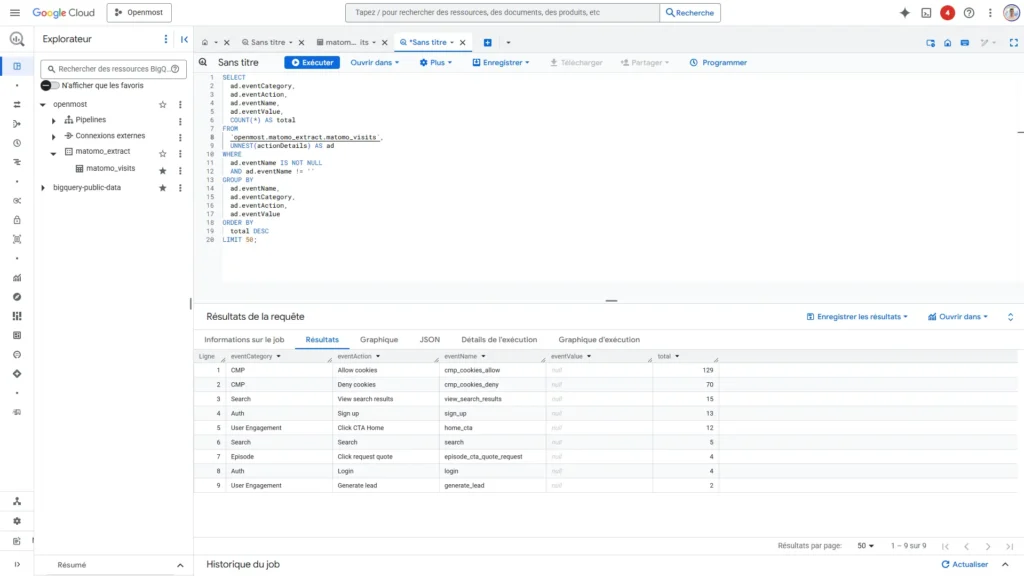1024x576 pixels.
Task: Collapse the Explorateur panel
Action: 183,38
